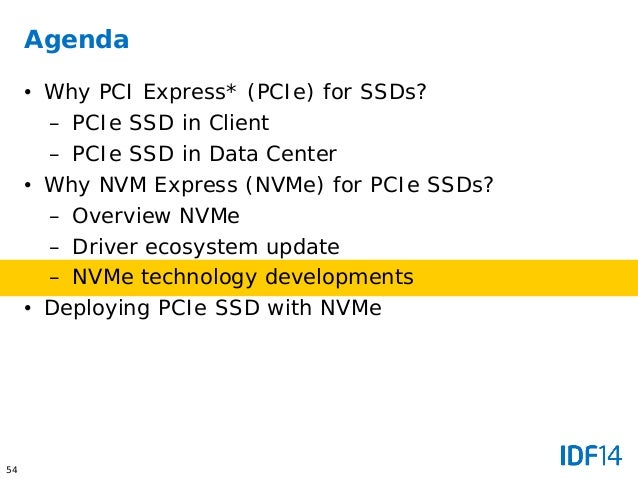Select 'Why NVM Express (NVMe) for PCIe SSDs?' bullet
This screenshot has height=479, width=638.
point(269,185)
